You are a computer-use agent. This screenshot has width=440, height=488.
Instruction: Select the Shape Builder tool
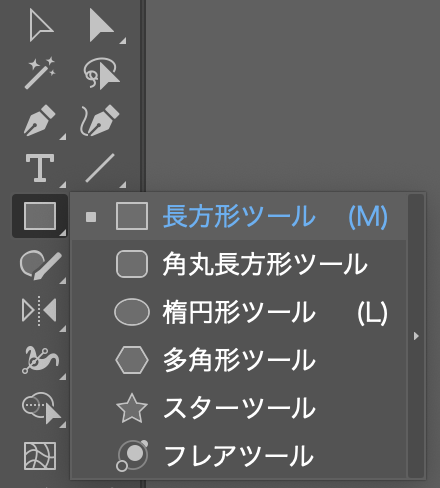(x=41, y=408)
